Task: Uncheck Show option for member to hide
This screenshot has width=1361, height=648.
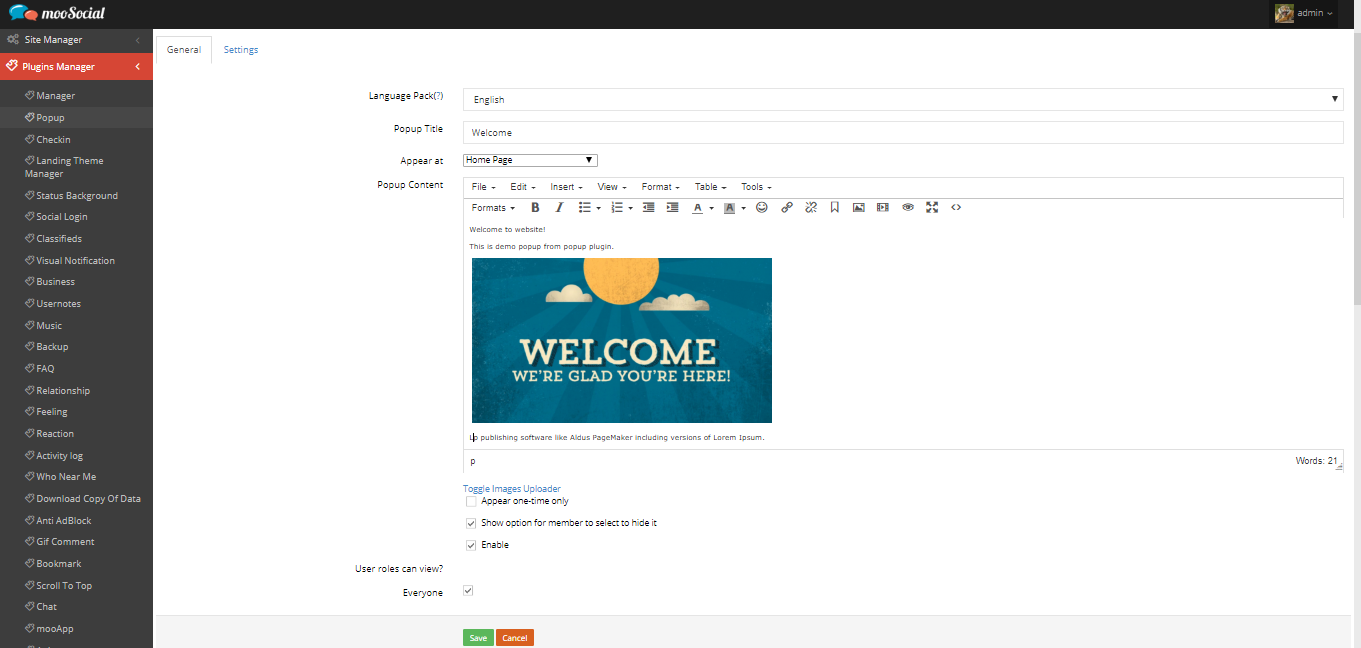Action: pos(471,523)
